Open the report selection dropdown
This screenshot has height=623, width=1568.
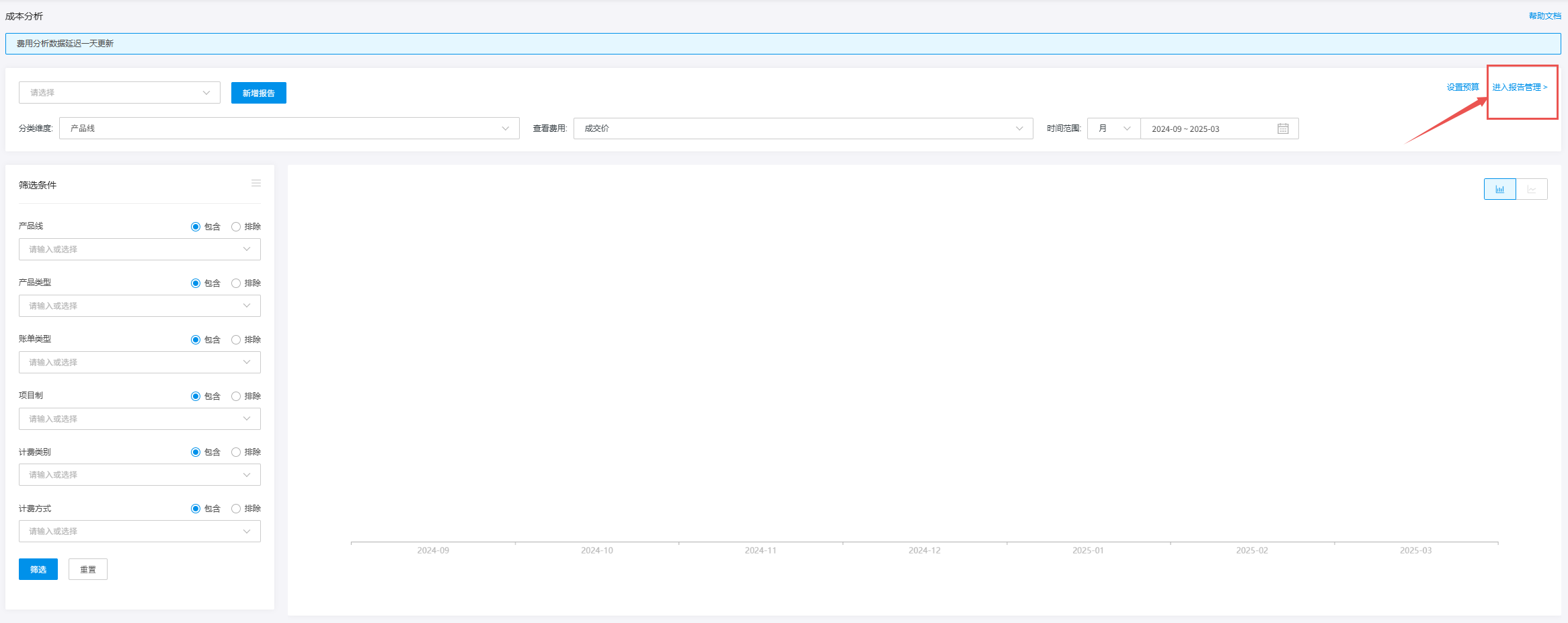120,93
